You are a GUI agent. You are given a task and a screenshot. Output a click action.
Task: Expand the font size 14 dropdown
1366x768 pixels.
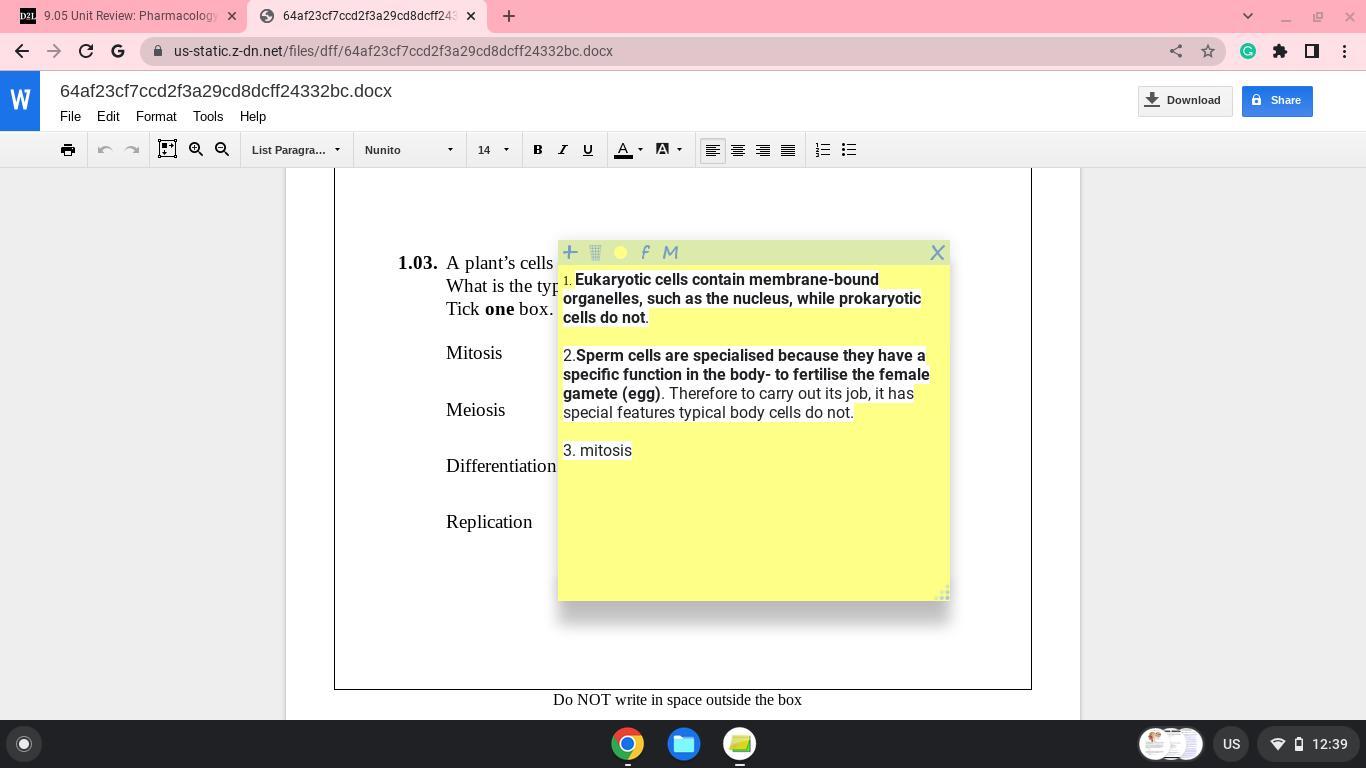coord(493,150)
